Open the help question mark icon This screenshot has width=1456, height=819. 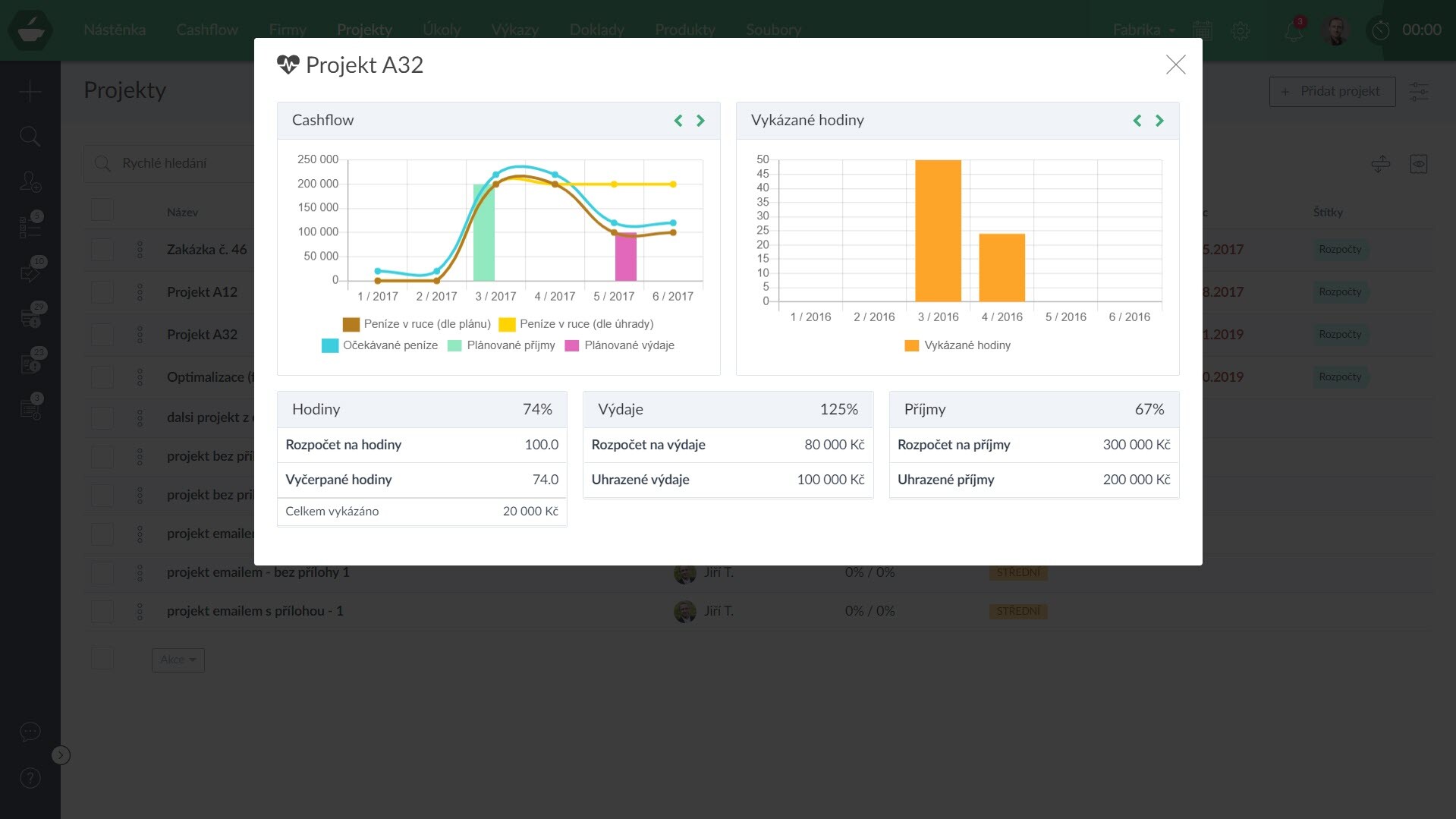click(30, 777)
